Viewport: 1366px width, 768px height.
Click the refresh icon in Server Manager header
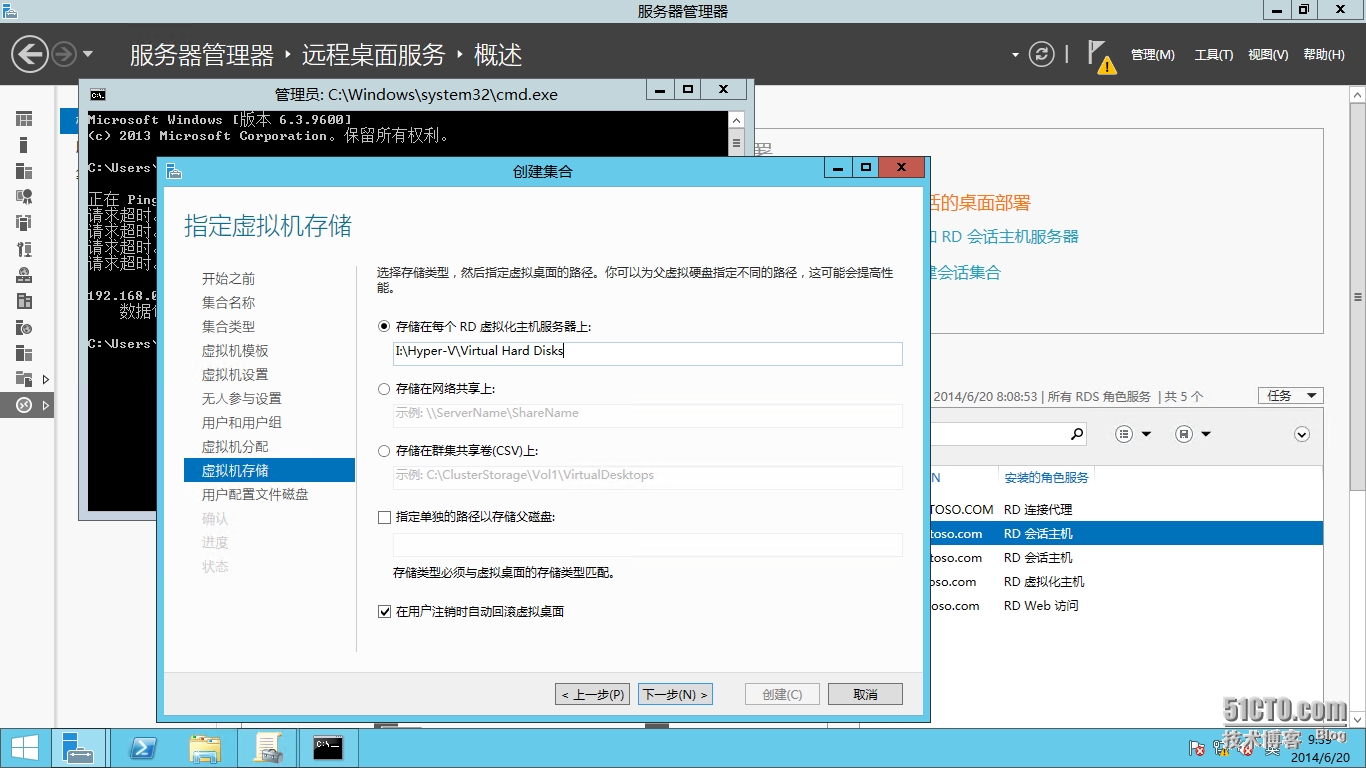coord(1042,54)
